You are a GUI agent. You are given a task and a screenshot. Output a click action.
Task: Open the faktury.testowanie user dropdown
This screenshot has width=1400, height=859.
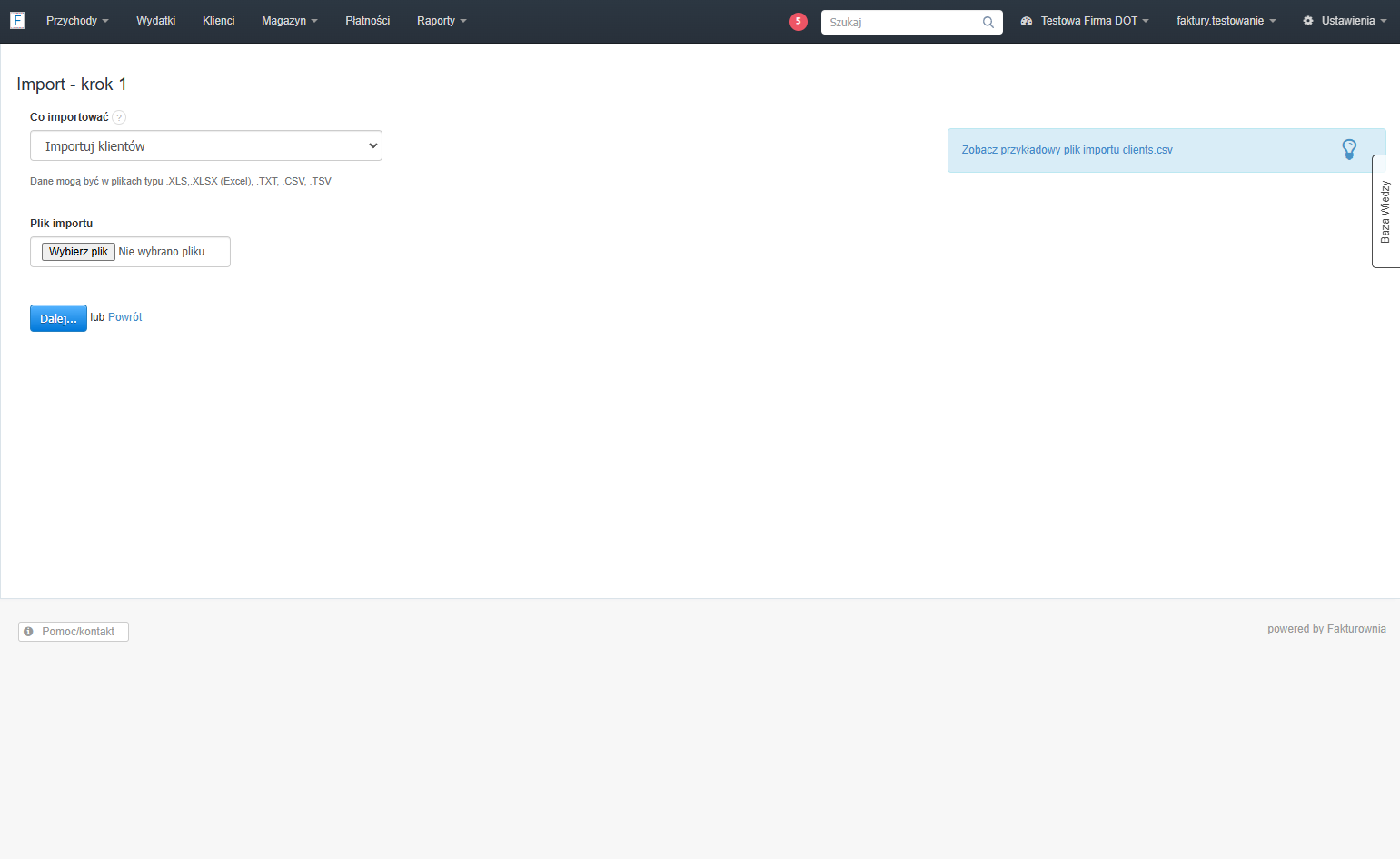(1226, 21)
